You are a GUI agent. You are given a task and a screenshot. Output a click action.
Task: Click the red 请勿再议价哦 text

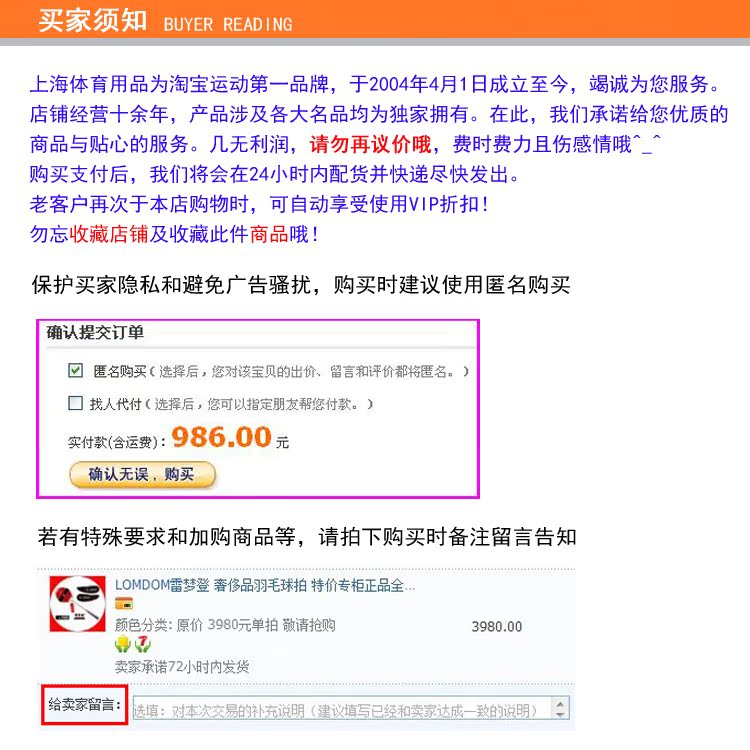tap(370, 144)
